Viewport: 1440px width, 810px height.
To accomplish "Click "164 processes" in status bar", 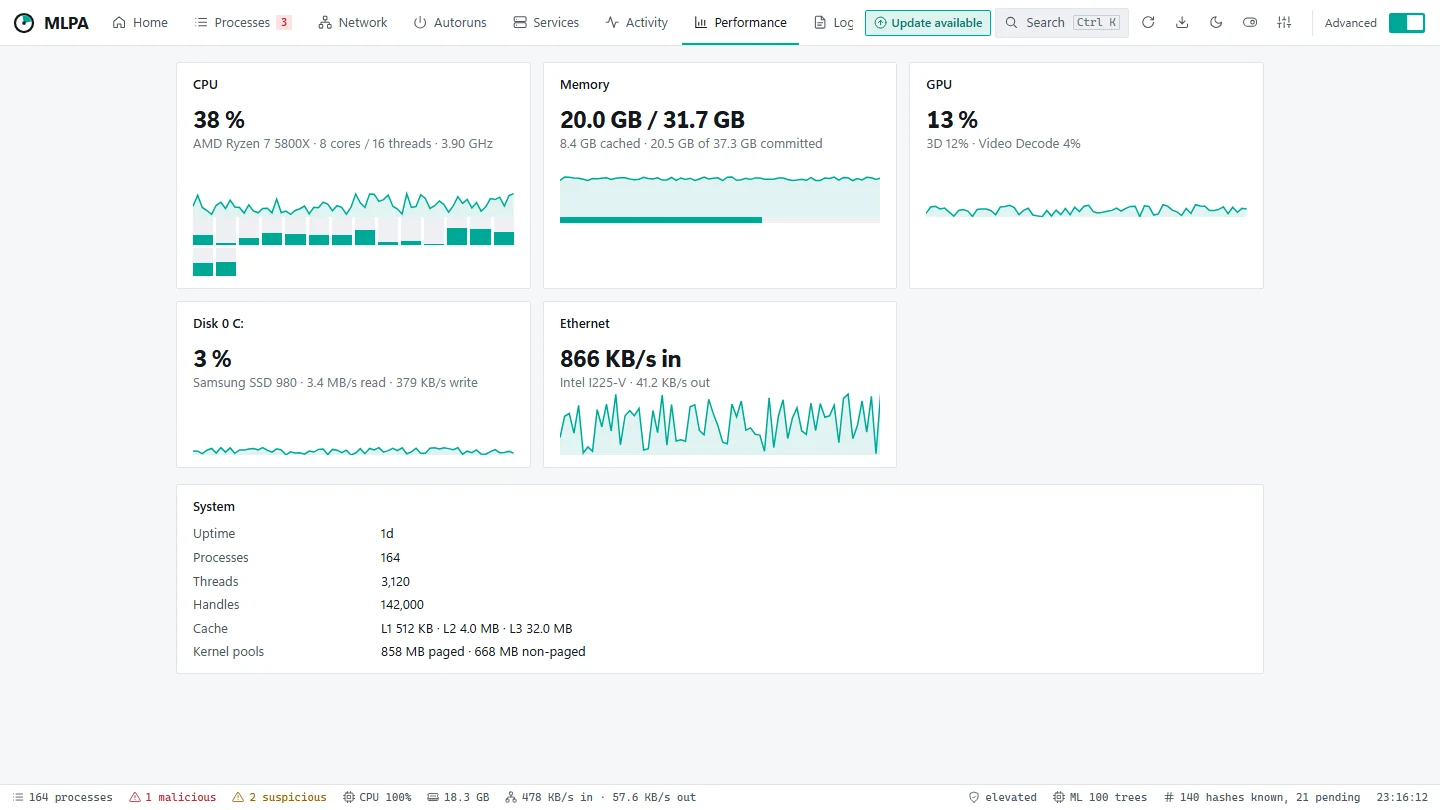I will pos(62,798).
